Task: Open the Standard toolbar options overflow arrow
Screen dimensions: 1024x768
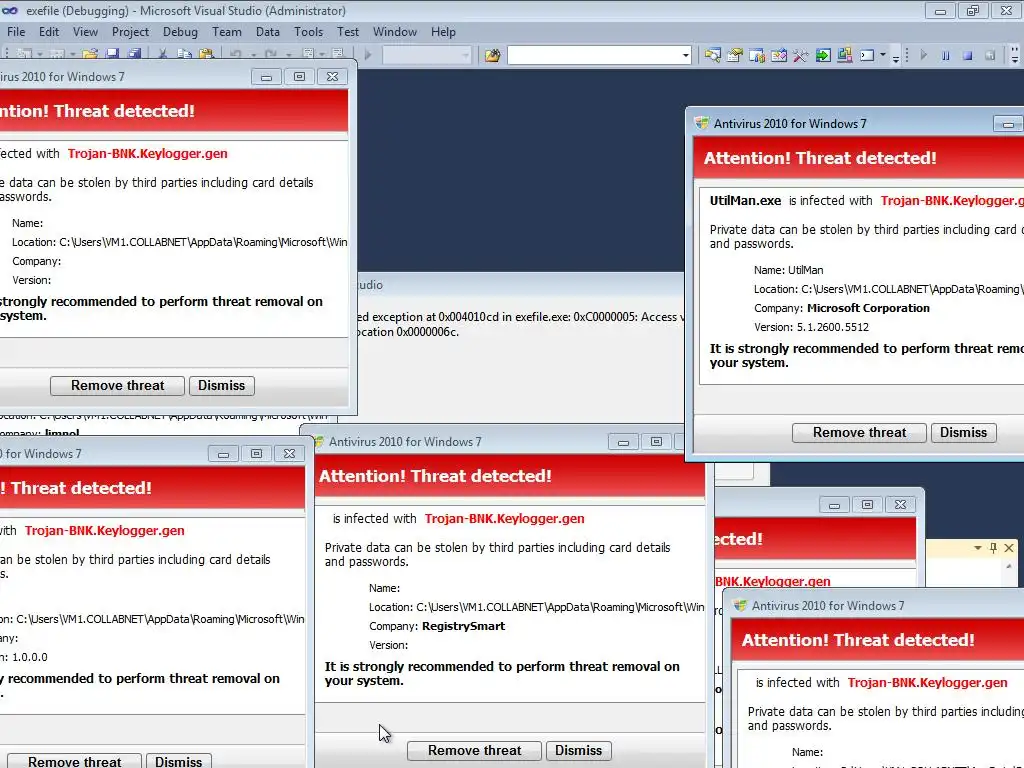Action: coord(895,58)
